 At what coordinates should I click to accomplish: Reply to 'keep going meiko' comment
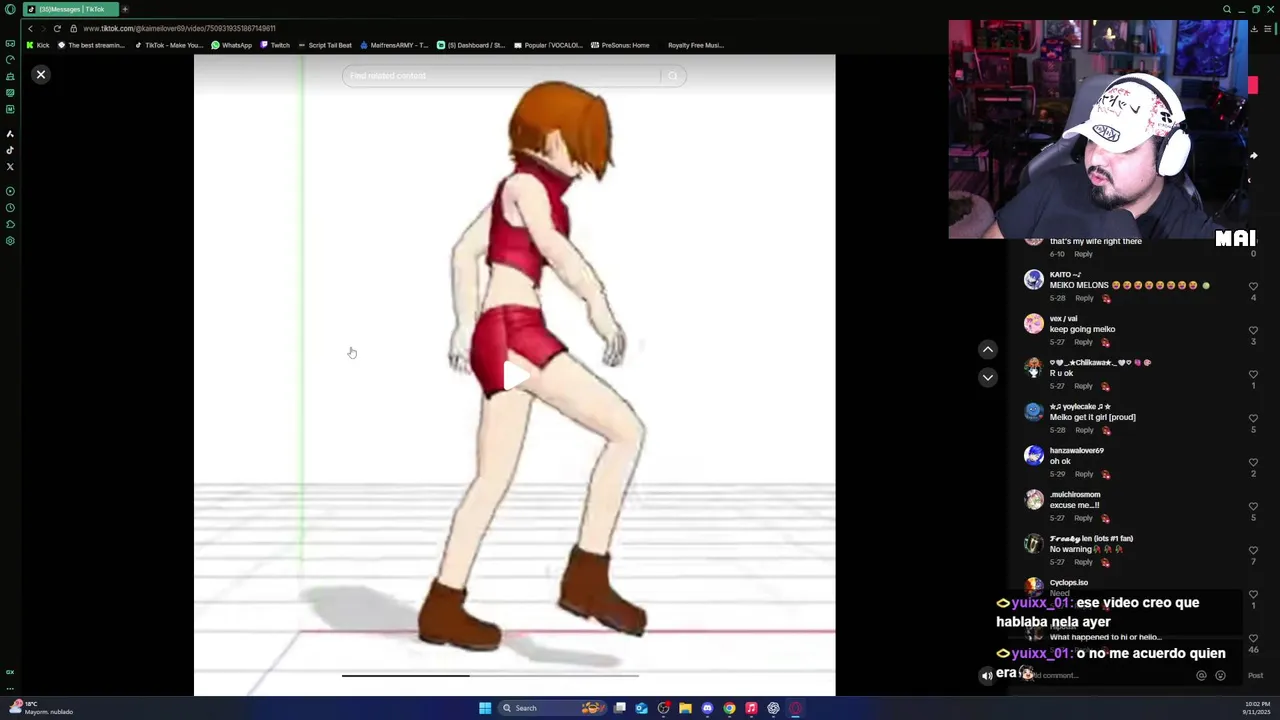(x=1084, y=342)
